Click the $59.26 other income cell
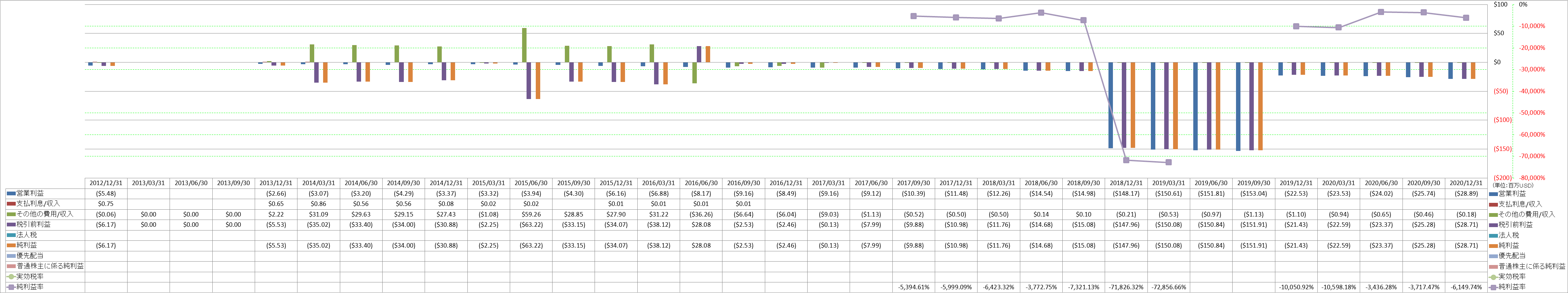The width and height of the screenshot is (1568, 293). (x=531, y=214)
